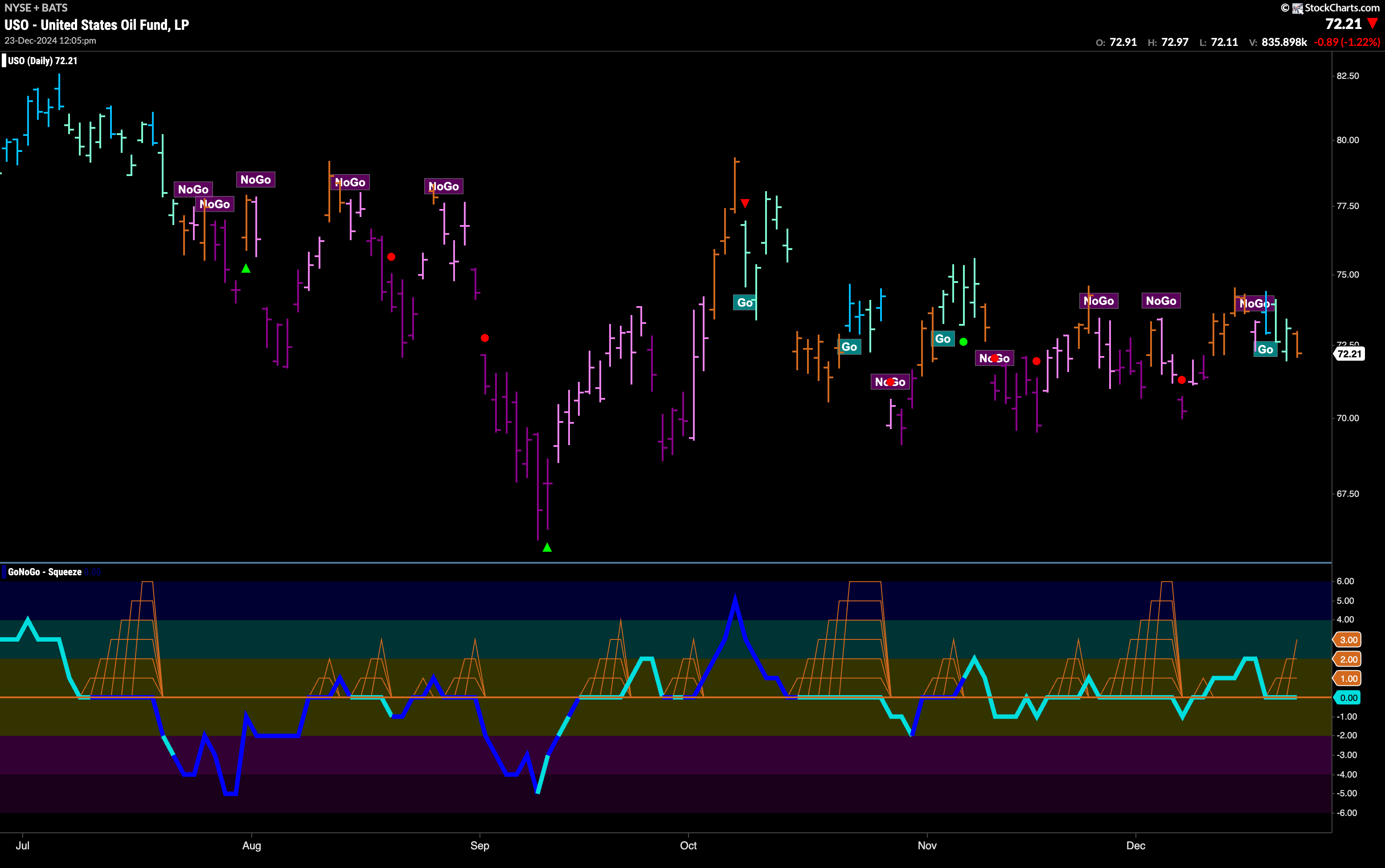Viewport: 1385px width, 868px height.
Task: Click the large 72.21 last price in header
Action: click(x=1343, y=24)
